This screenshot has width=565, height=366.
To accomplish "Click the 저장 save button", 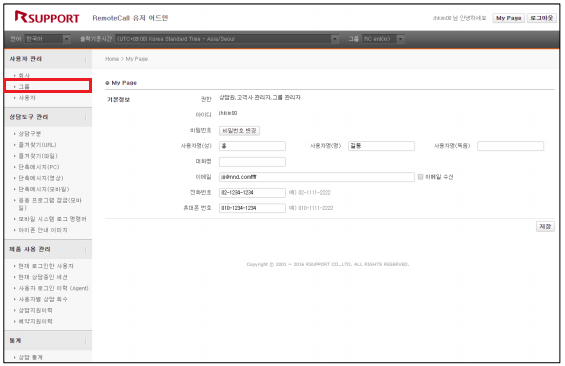I will tap(545, 227).
